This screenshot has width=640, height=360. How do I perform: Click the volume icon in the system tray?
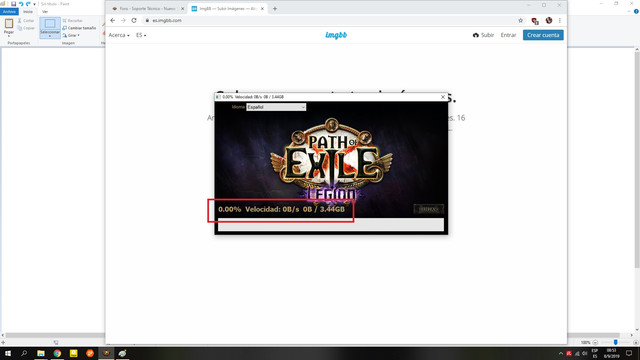(584, 353)
